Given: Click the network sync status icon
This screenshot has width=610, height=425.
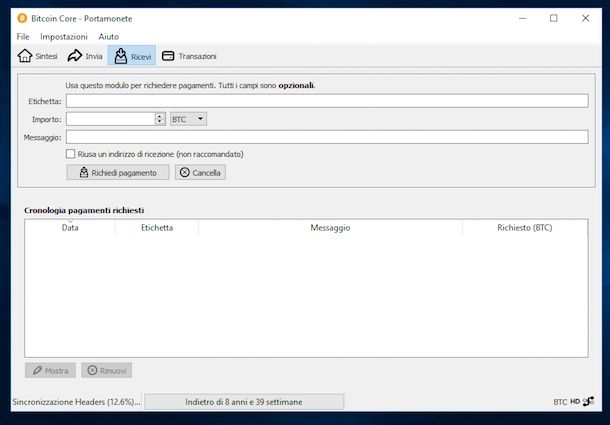Looking at the screenshot, I should tap(589, 402).
